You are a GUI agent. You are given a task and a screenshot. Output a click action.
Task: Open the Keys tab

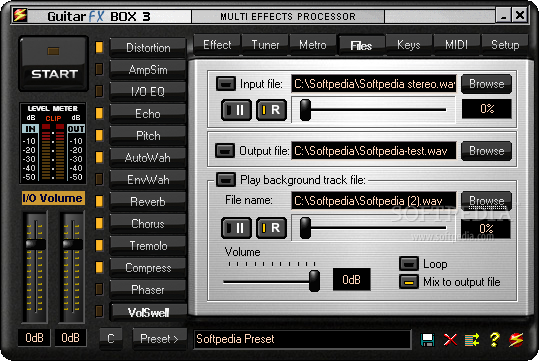click(x=409, y=45)
